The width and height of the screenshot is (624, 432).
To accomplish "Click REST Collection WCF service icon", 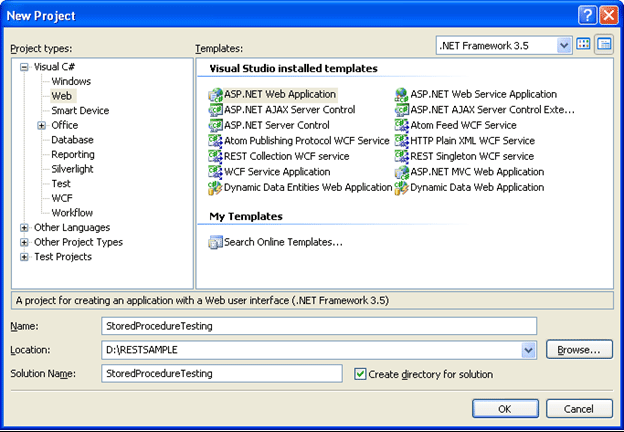I will tap(215, 156).
